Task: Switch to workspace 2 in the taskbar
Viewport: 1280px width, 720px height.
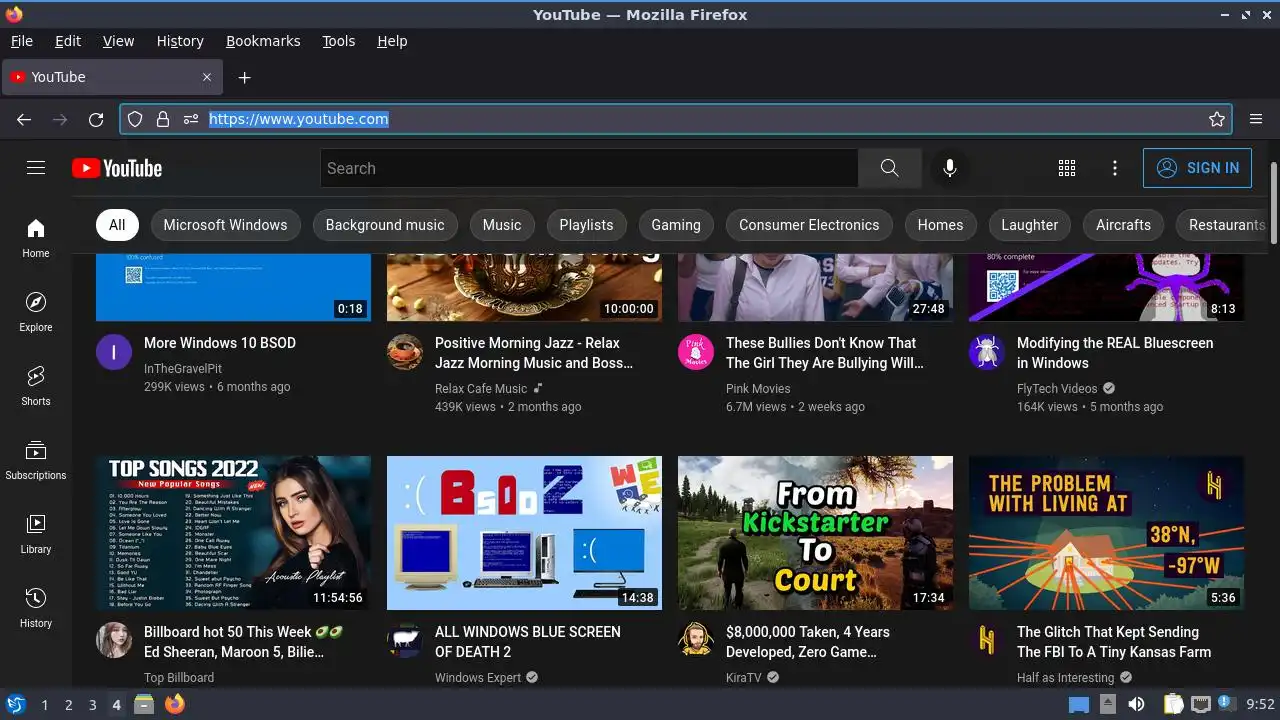Action: [x=68, y=705]
